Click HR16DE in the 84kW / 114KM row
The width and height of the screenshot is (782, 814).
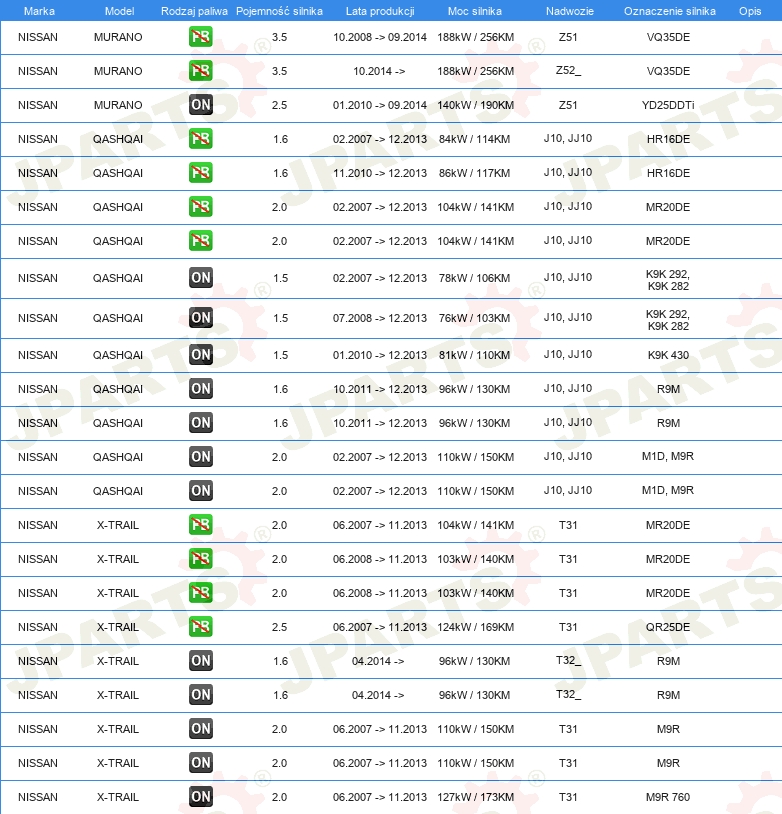[668, 139]
